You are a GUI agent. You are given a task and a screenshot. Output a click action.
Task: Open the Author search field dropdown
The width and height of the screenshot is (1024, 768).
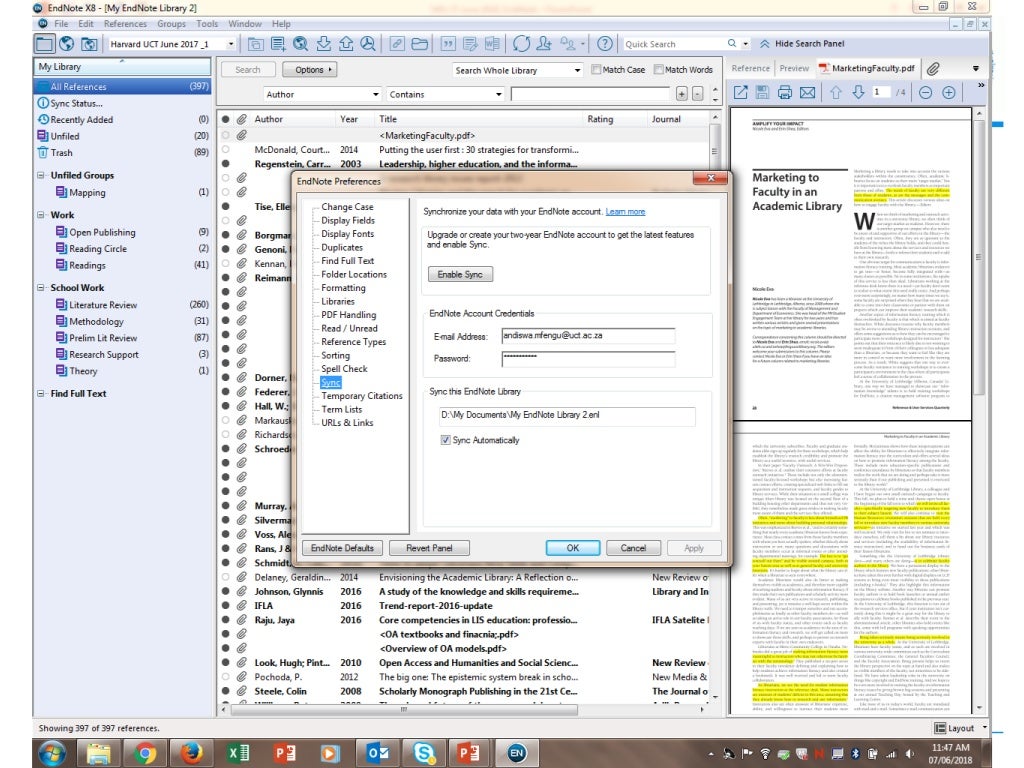point(376,94)
